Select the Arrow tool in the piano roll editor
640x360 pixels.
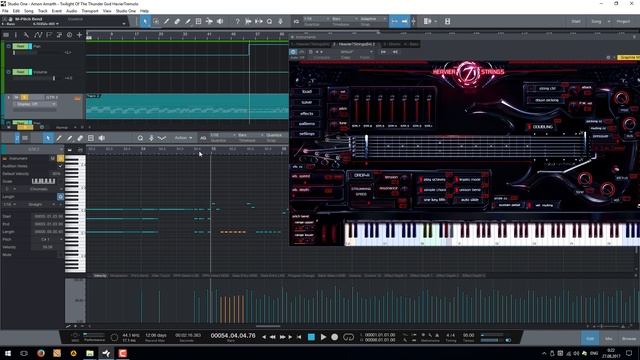coord(48,138)
